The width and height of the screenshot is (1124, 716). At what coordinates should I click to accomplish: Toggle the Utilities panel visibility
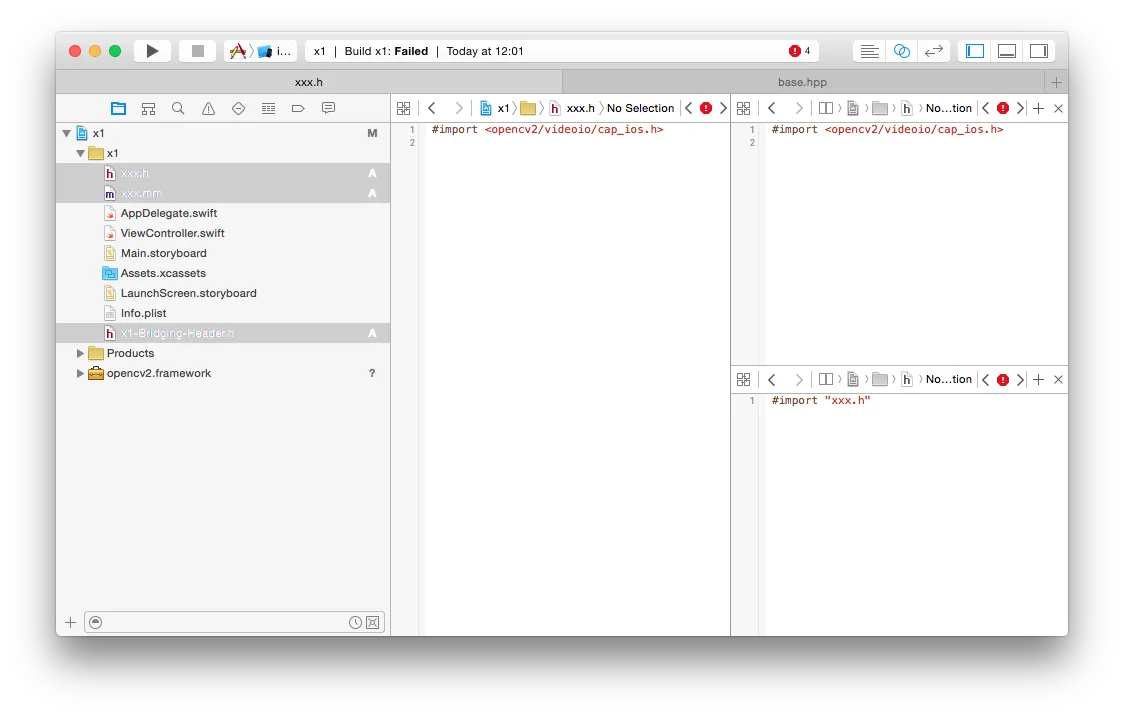[1039, 51]
